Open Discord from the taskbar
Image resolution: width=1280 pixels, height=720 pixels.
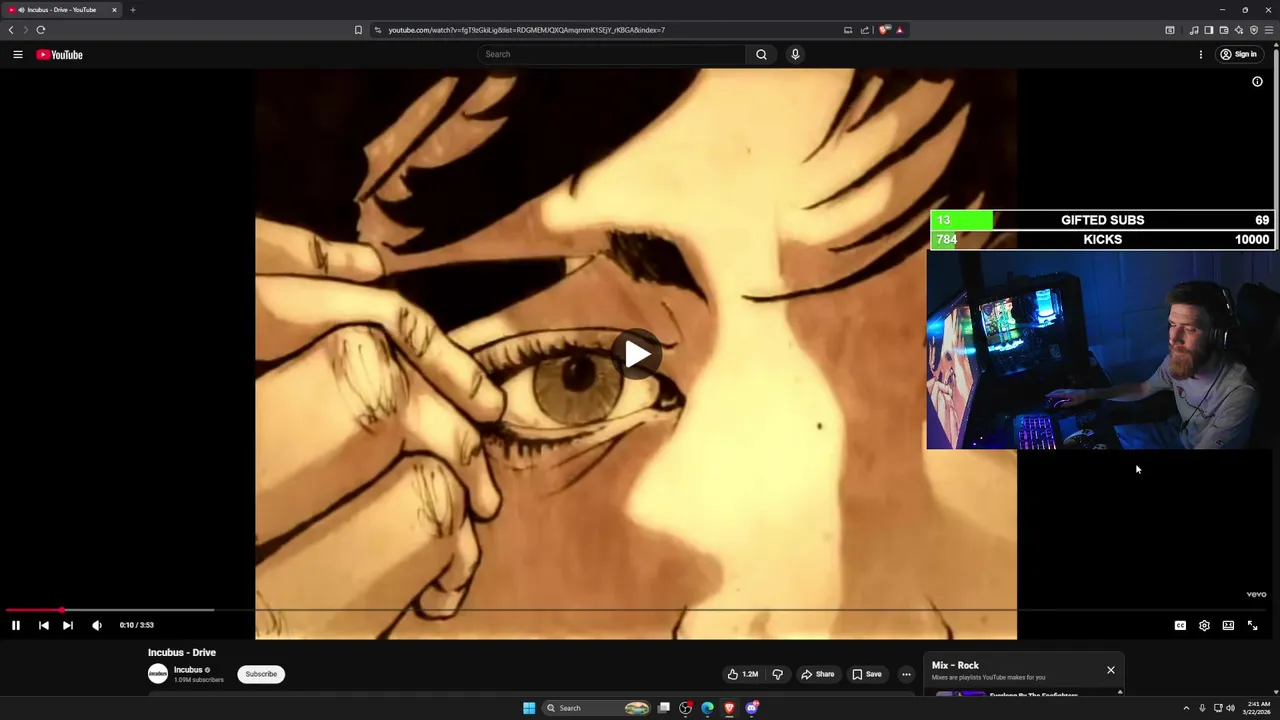coord(751,708)
